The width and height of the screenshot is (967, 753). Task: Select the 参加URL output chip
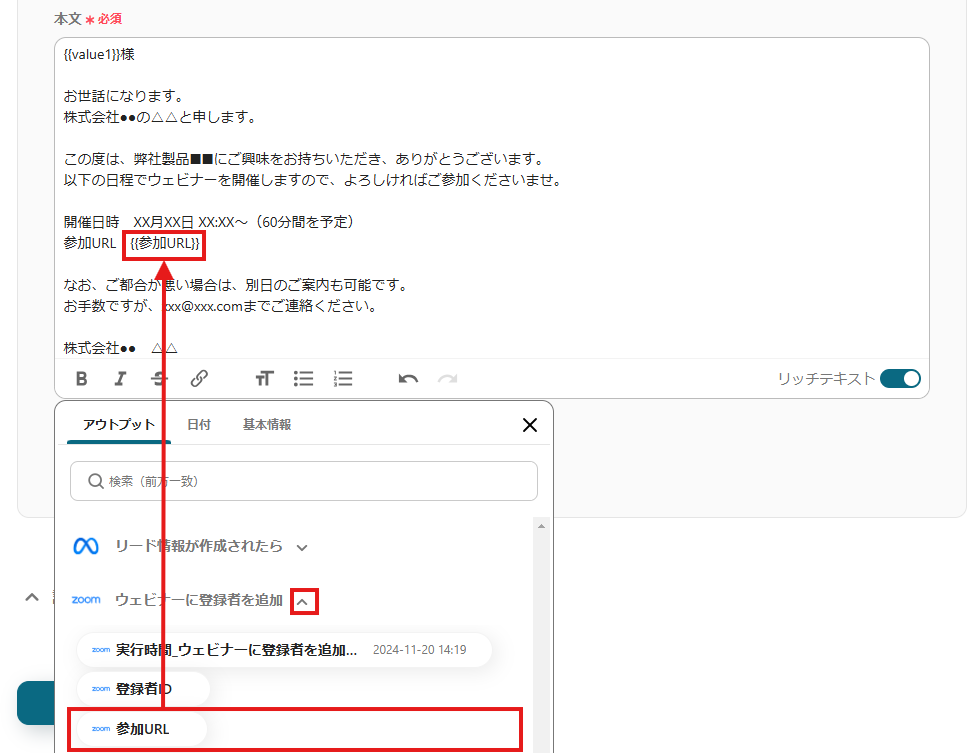pos(142,729)
